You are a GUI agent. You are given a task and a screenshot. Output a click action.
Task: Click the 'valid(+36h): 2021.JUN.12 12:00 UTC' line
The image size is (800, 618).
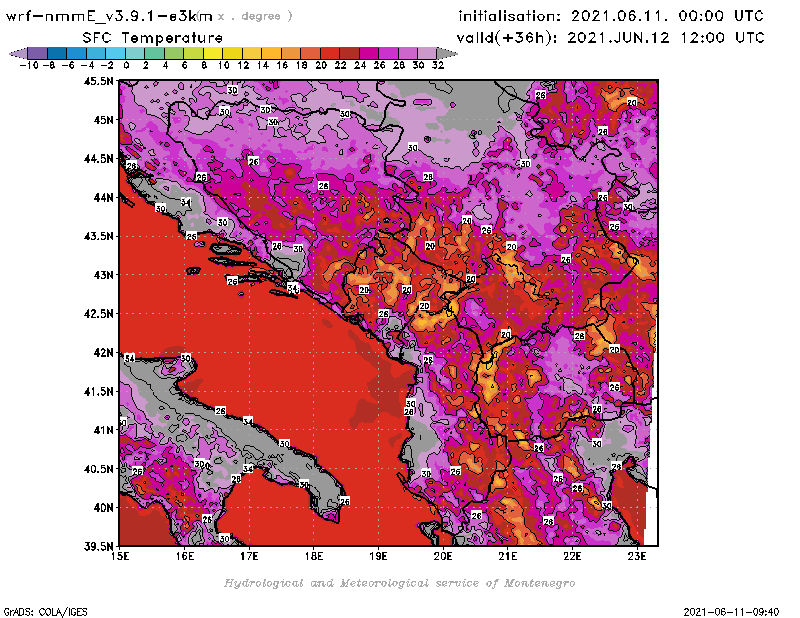(x=610, y=38)
